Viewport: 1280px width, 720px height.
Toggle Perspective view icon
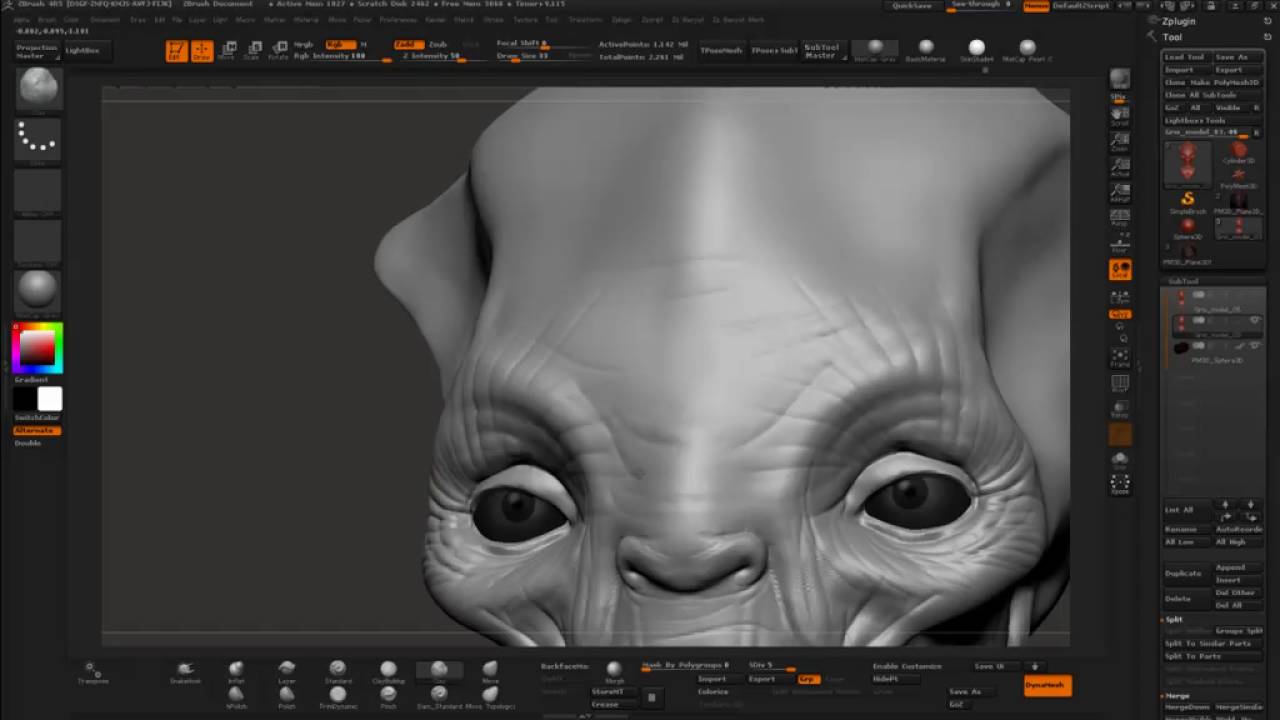coord(1120,218)
